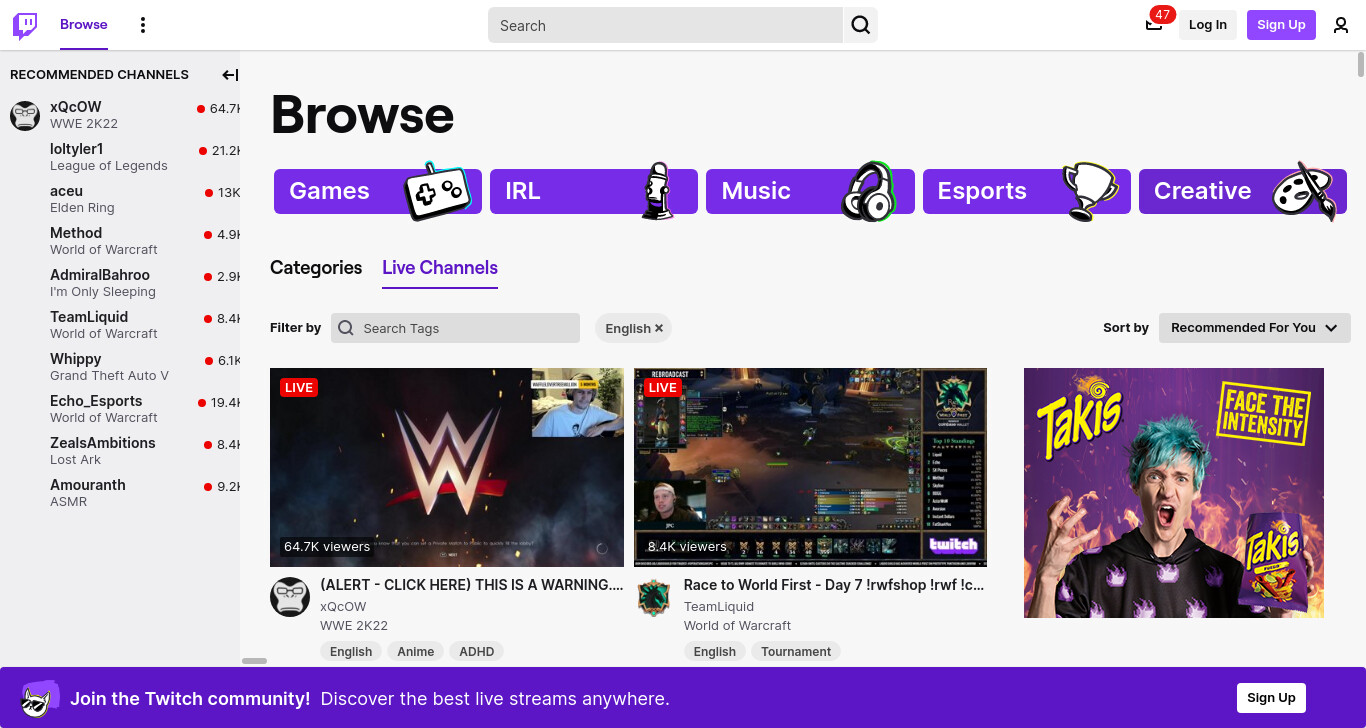The image size is (1366, 728).
Task: Open the three-dot more options menu
Action: click(x=143, y=25)
